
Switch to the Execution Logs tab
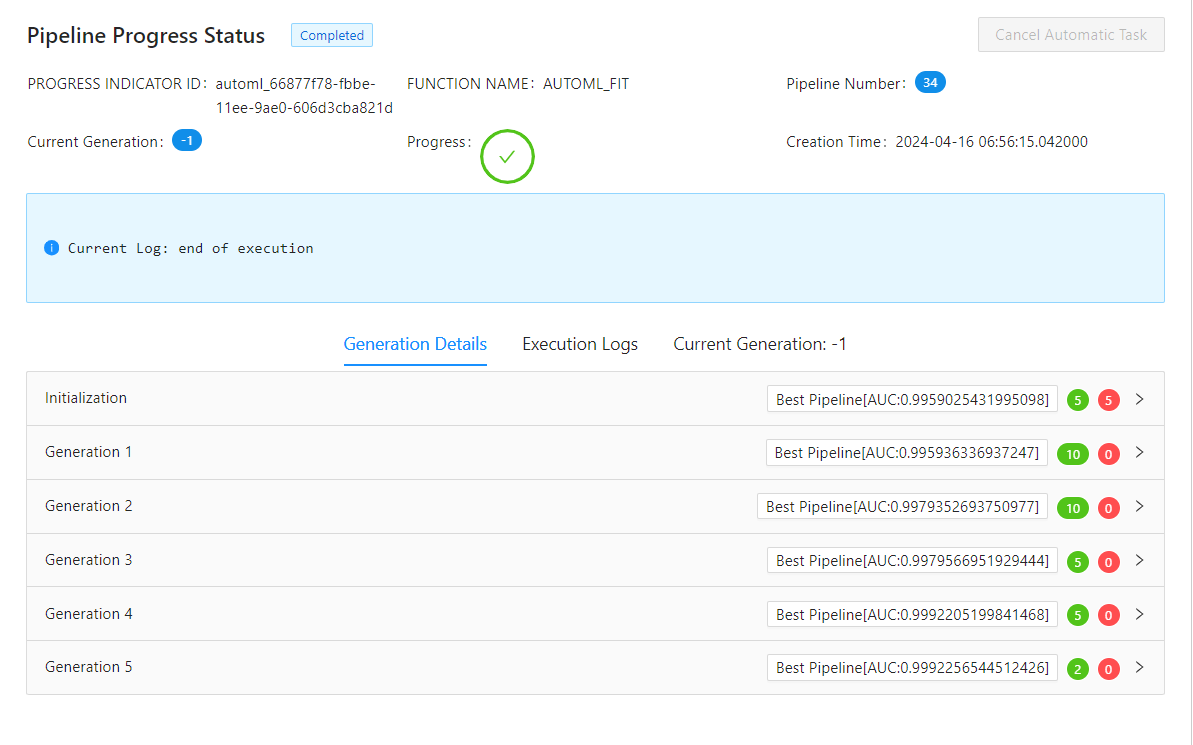[x=580, y=344]
